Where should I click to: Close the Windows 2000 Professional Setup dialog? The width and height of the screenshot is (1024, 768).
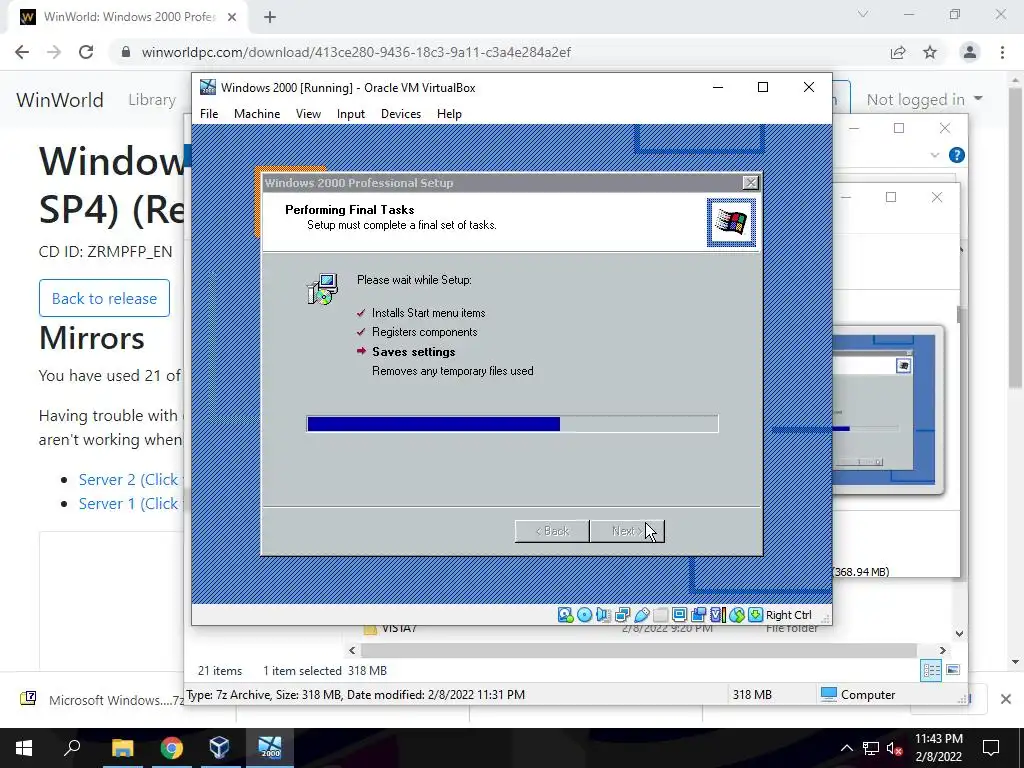[751, 183]
